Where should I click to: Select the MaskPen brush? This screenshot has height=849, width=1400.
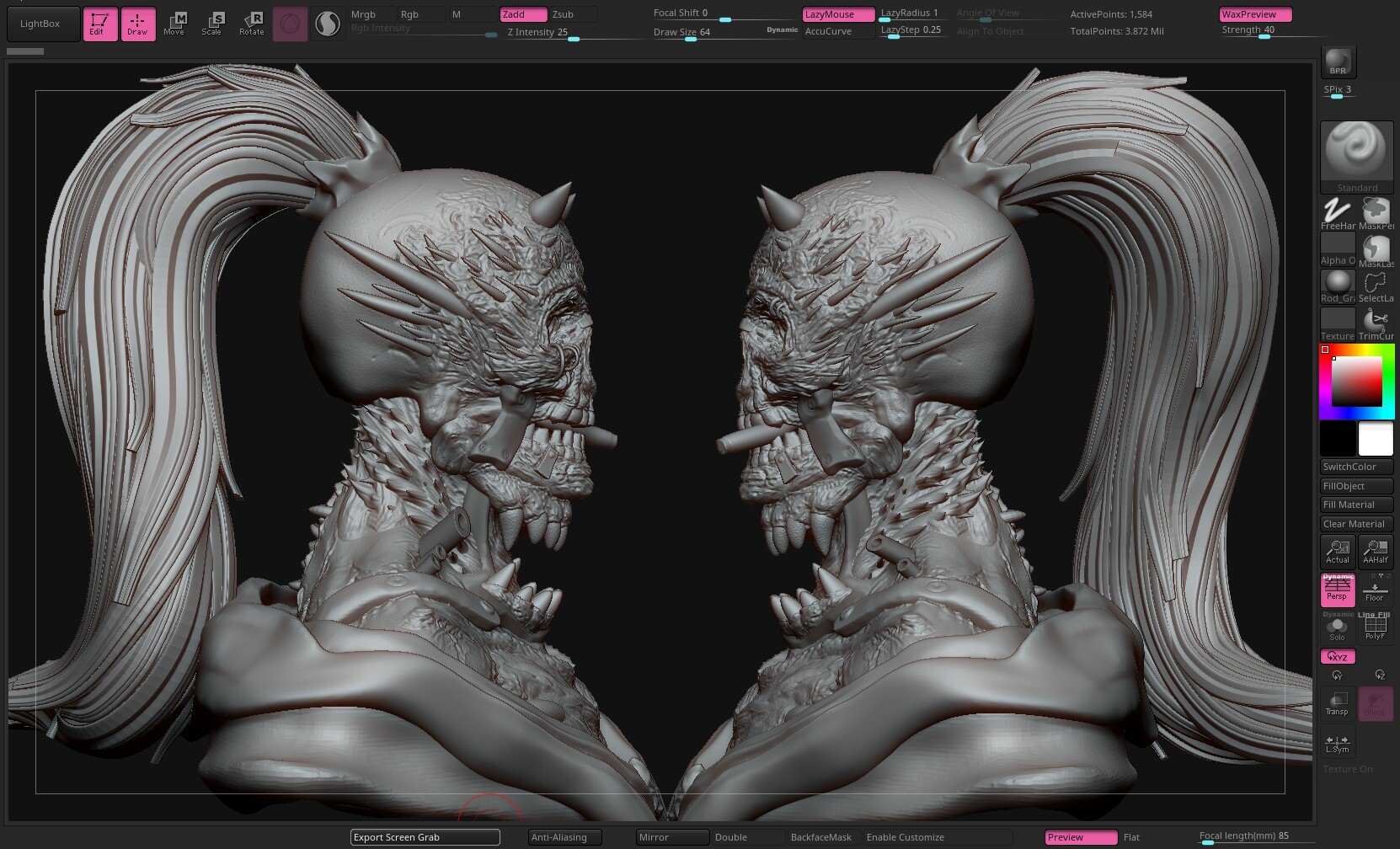point(1376,214)
